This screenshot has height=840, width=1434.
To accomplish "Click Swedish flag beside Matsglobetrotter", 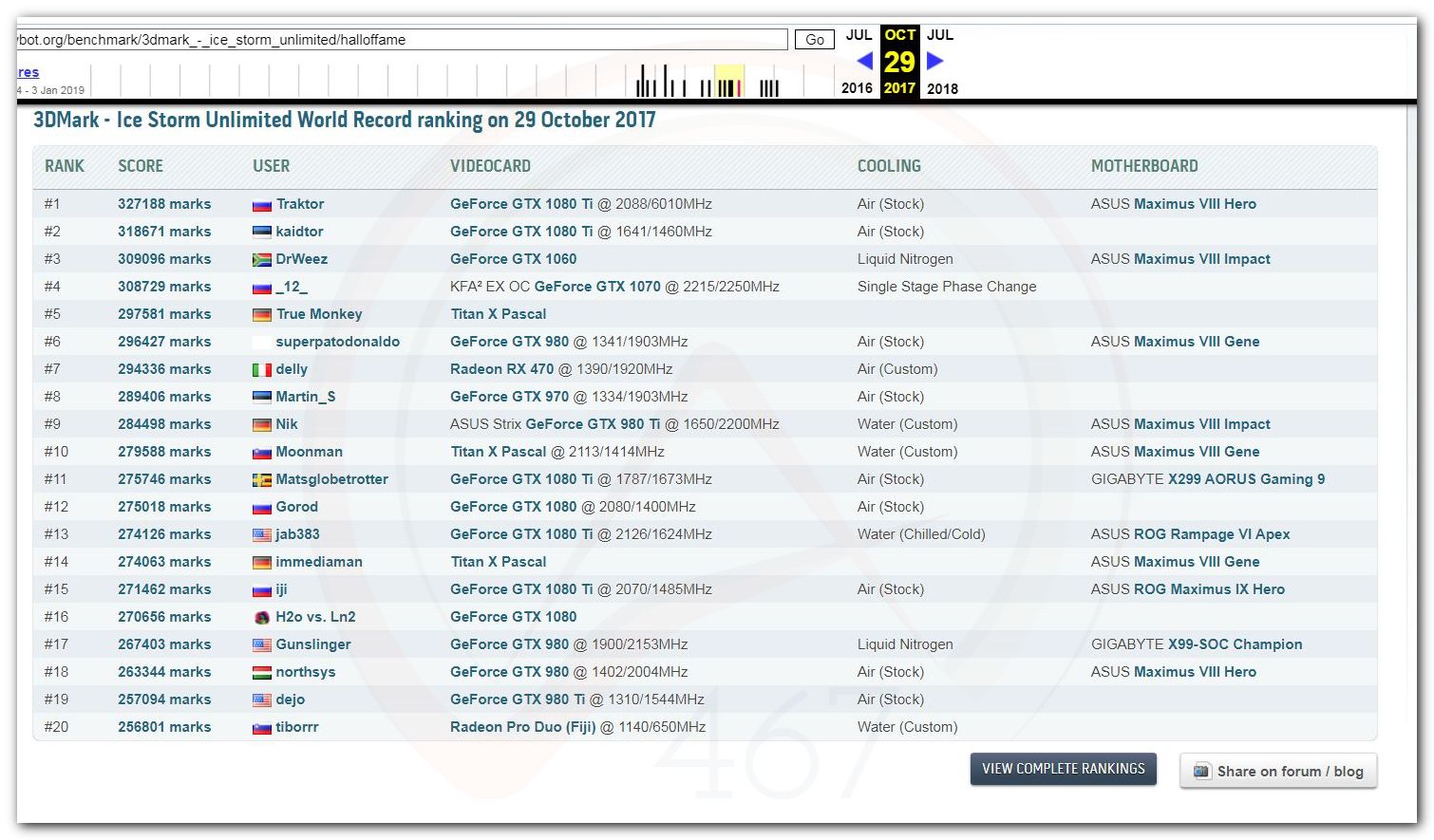I will [x=262, y=480].
